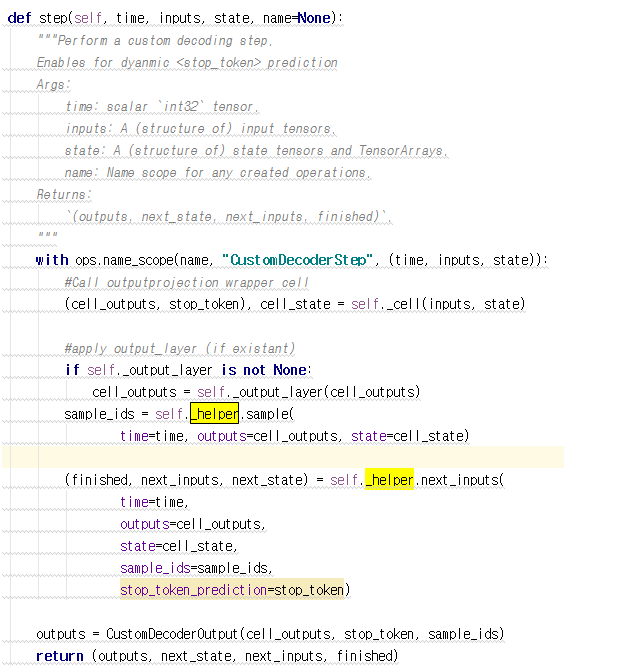The height and width of the screenshot is (669, 636).
Task: Click '(finished, next_inputs, next_state)' tuple assignment
Action: pyautogui.click(x=186, y=480)
